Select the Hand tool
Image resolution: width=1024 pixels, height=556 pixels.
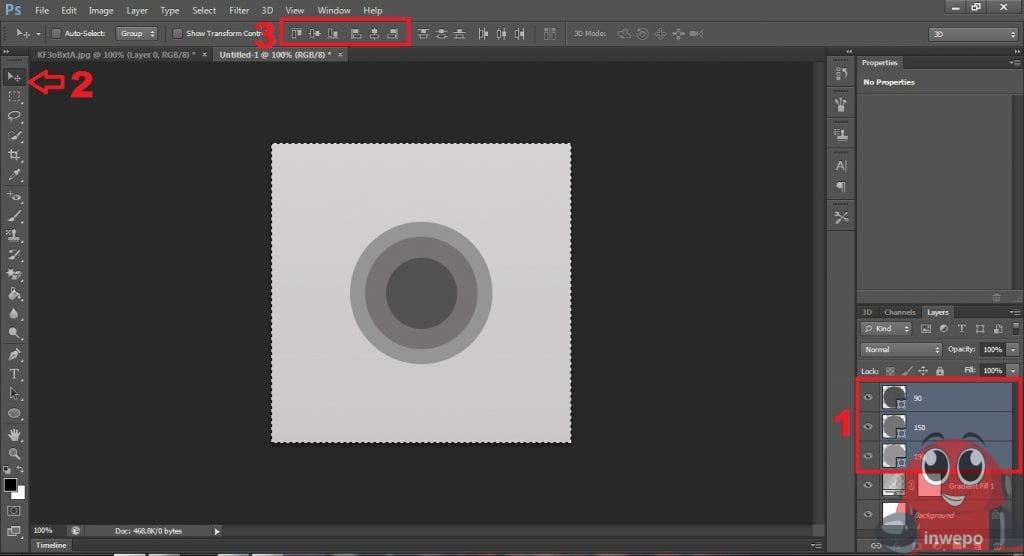pyautogui.click(x=15, y=435)
